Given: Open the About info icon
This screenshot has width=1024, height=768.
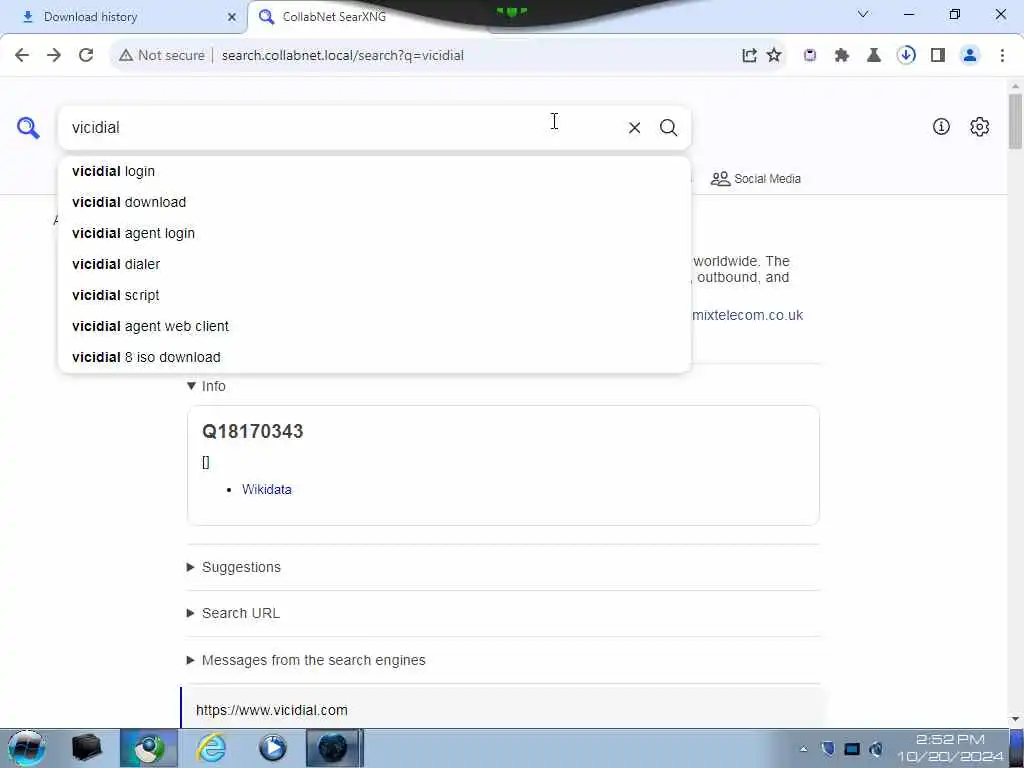Looking at the screenshot, I should (941, 127).
